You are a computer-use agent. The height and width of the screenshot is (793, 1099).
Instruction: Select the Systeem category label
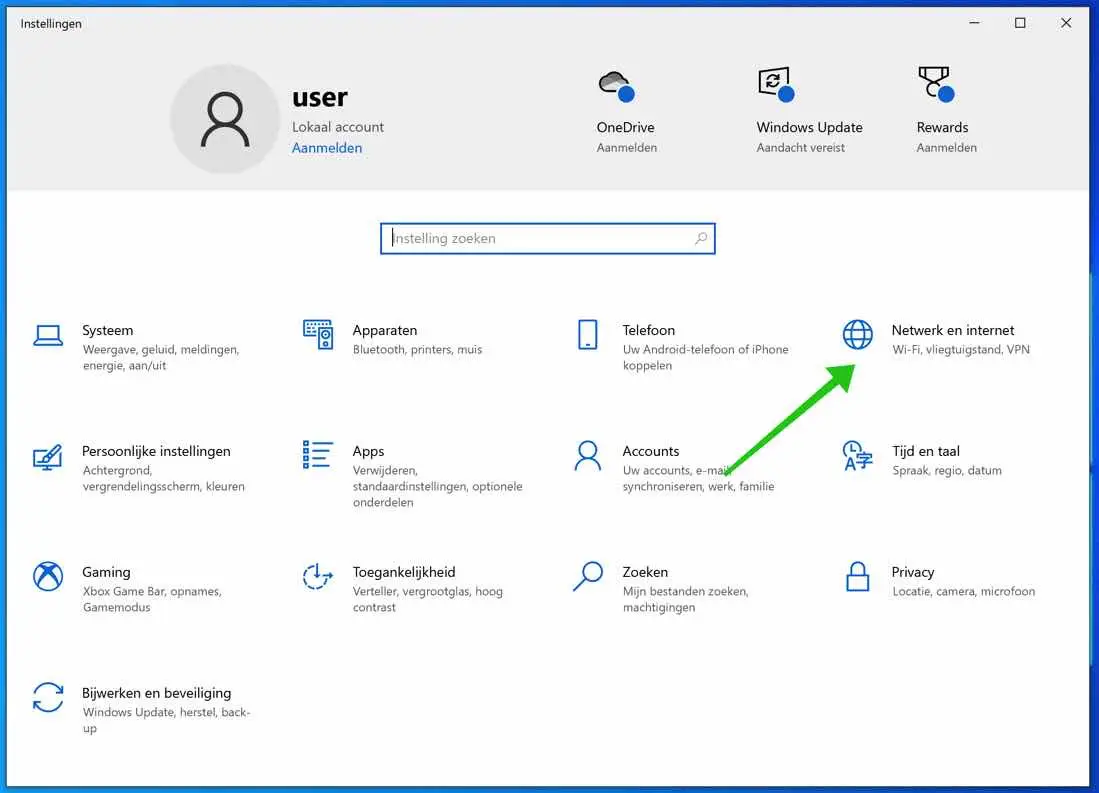(x=107, y=330)
